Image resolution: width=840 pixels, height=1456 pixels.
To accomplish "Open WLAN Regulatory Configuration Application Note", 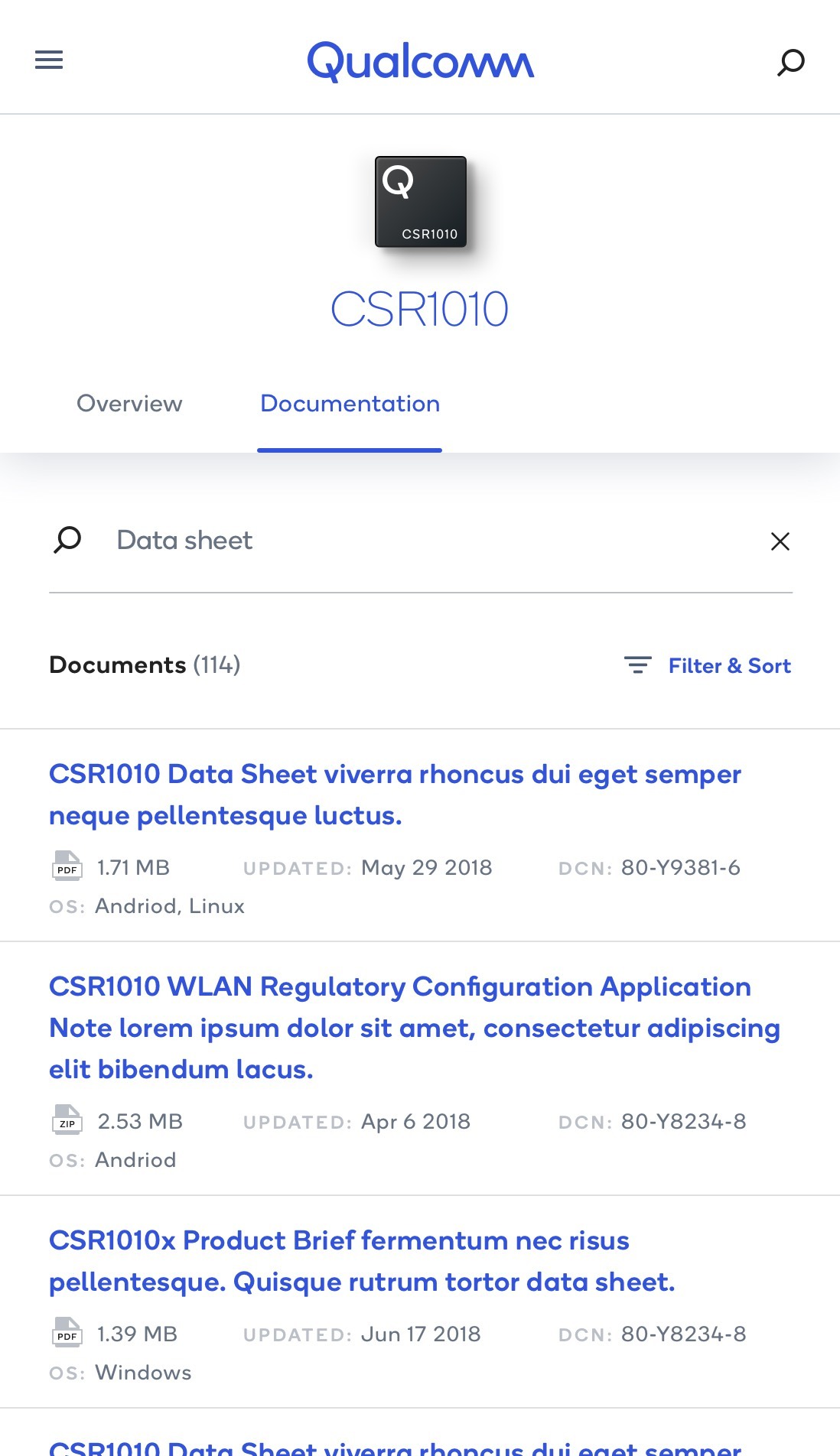I will [415, 1028].
